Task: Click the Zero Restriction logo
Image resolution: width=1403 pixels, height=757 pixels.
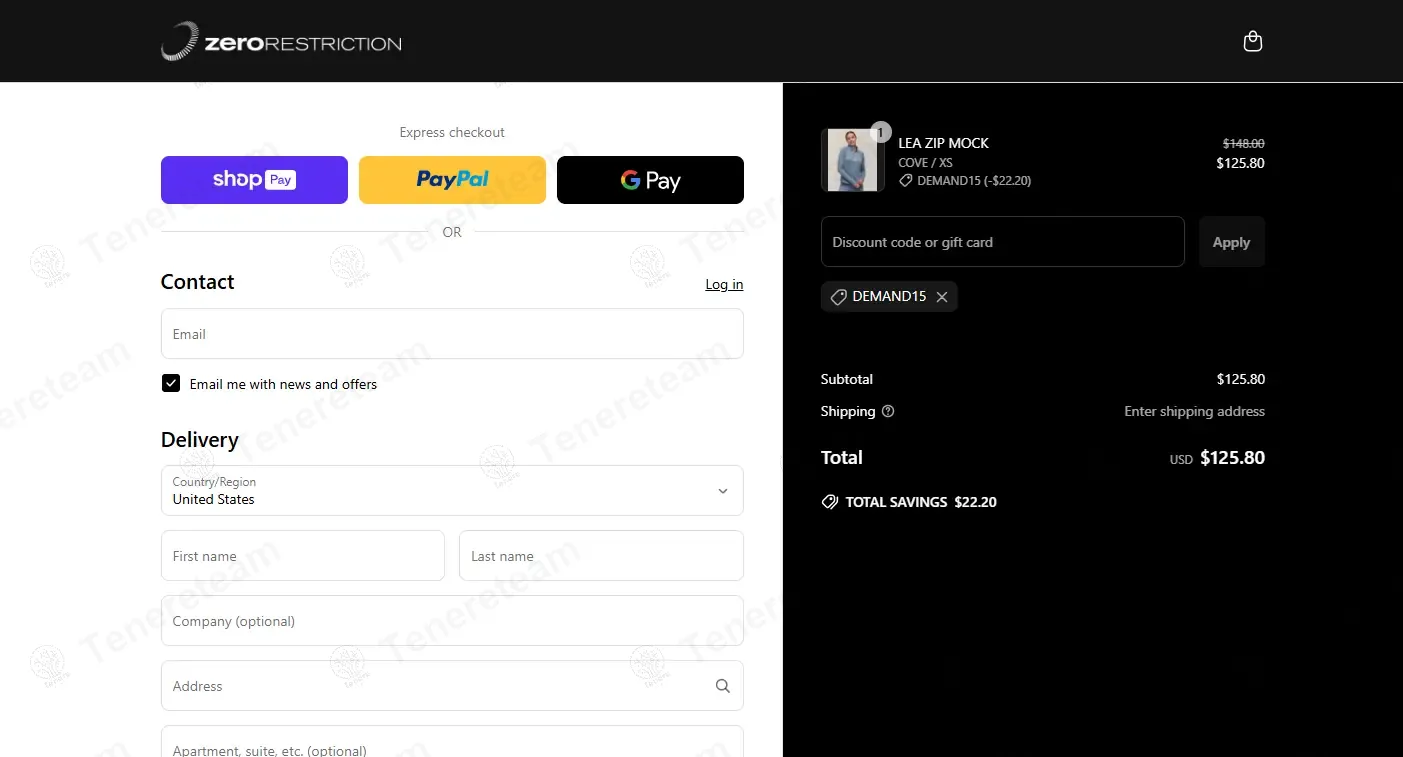Action: coord(281,42)
